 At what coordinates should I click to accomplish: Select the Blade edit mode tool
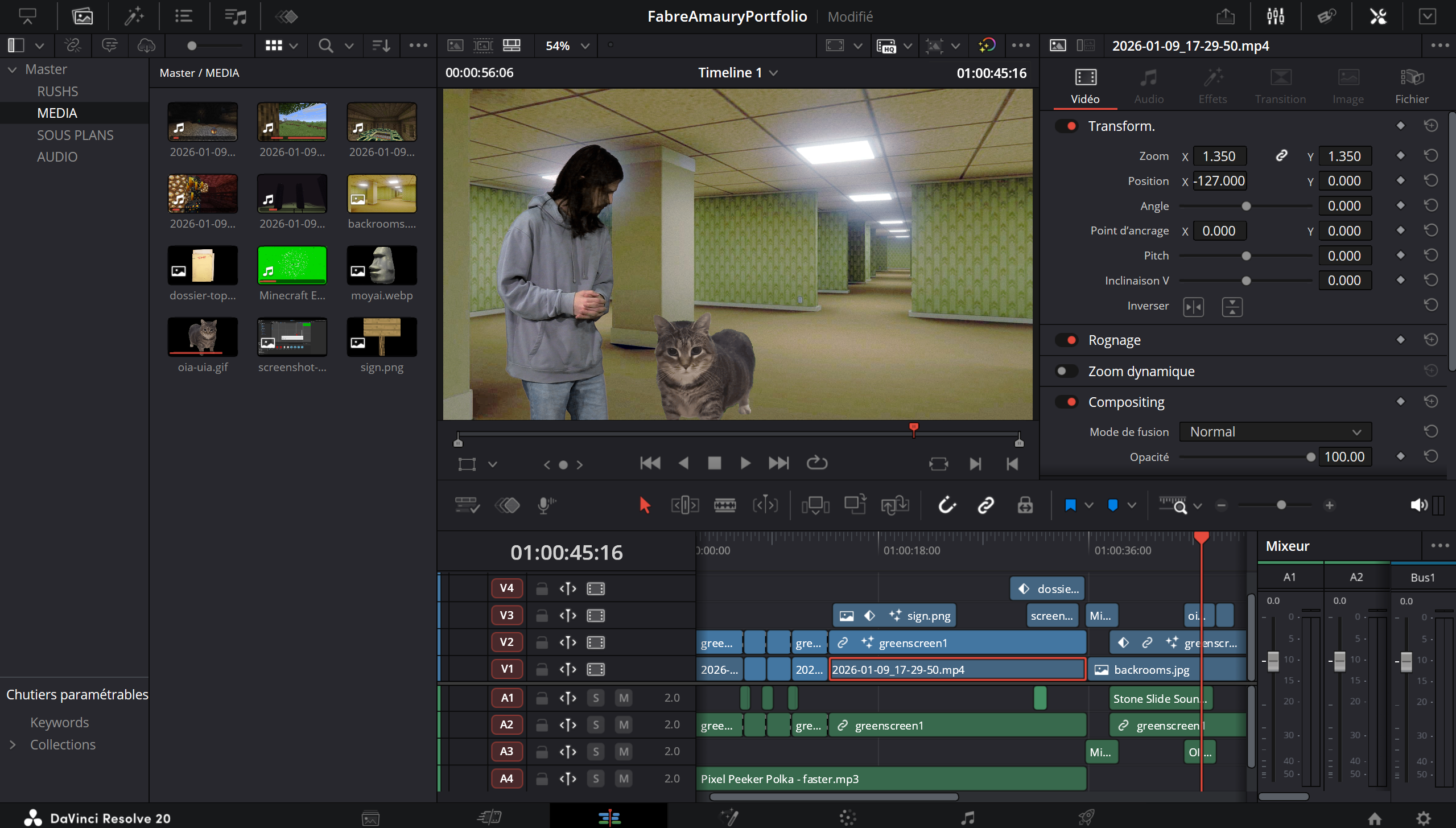[724, 505]
